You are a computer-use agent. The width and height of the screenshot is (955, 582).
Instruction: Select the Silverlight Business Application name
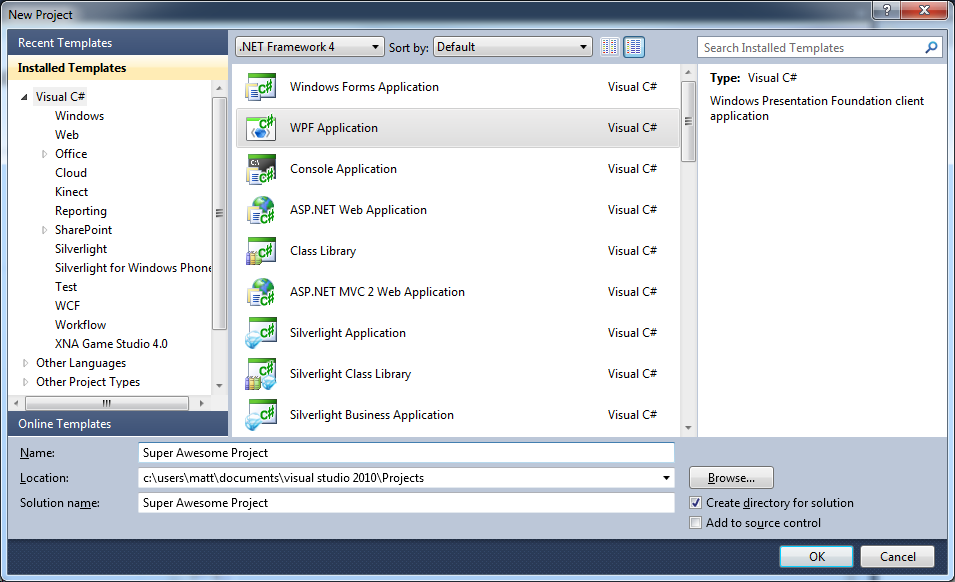click(372, 415)
